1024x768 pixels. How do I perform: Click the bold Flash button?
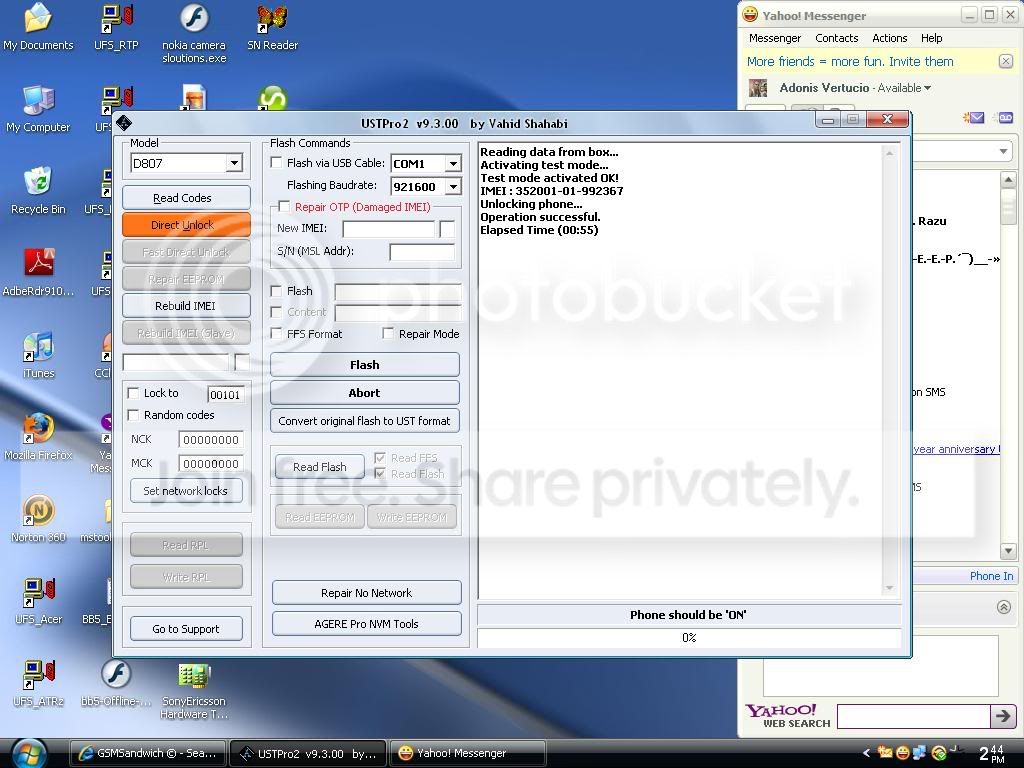pyautogui.click(x=364, y=364)
